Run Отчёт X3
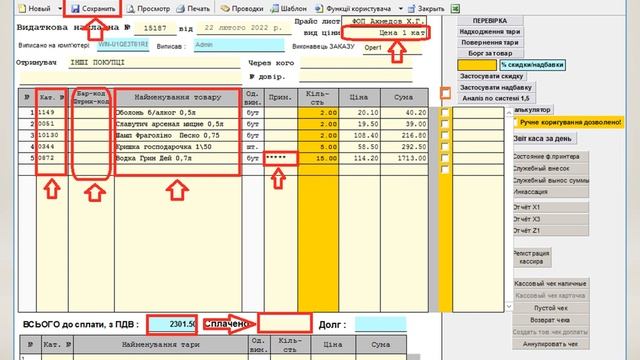 (550, 219)
